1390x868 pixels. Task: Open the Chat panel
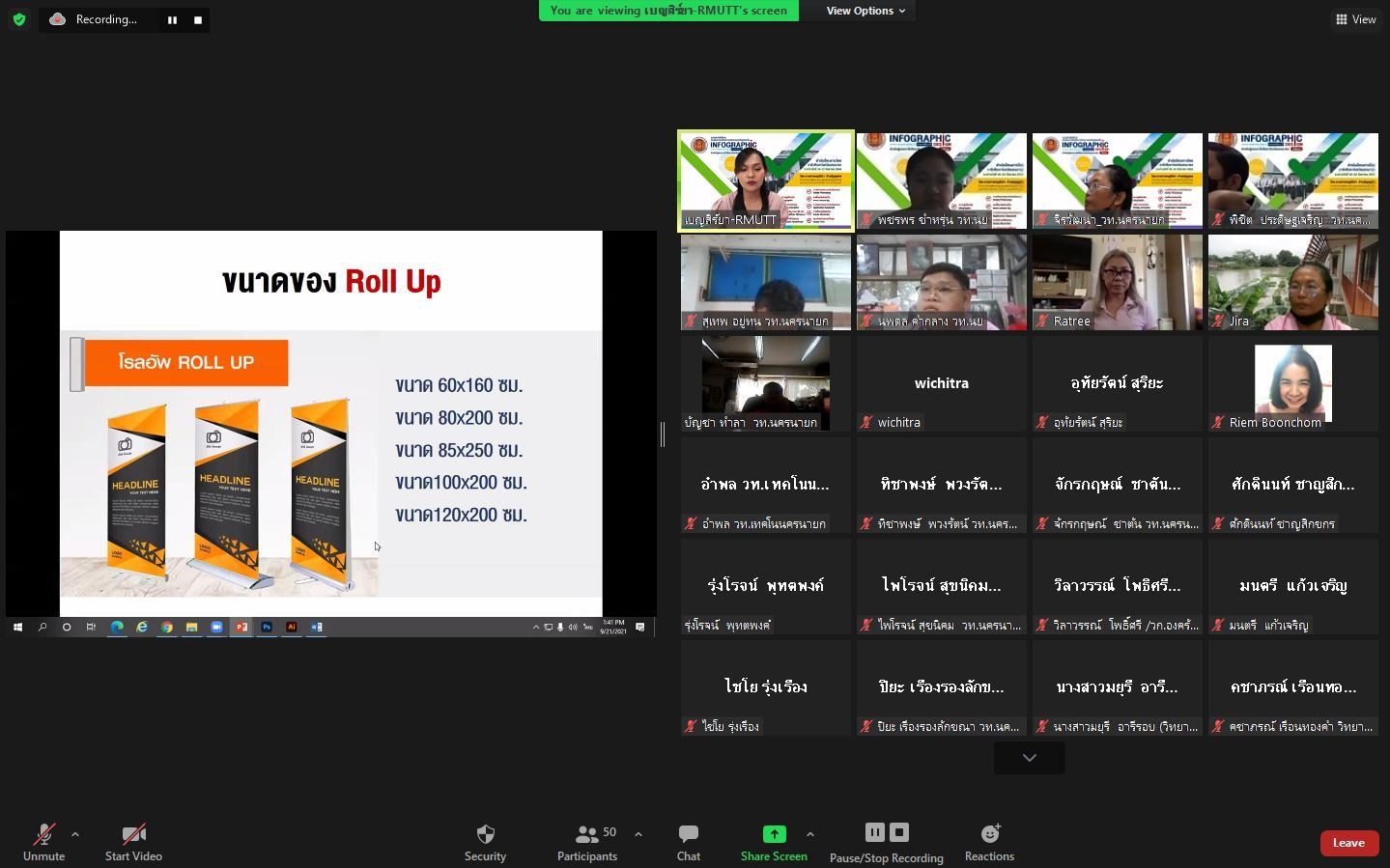(689, 842)
